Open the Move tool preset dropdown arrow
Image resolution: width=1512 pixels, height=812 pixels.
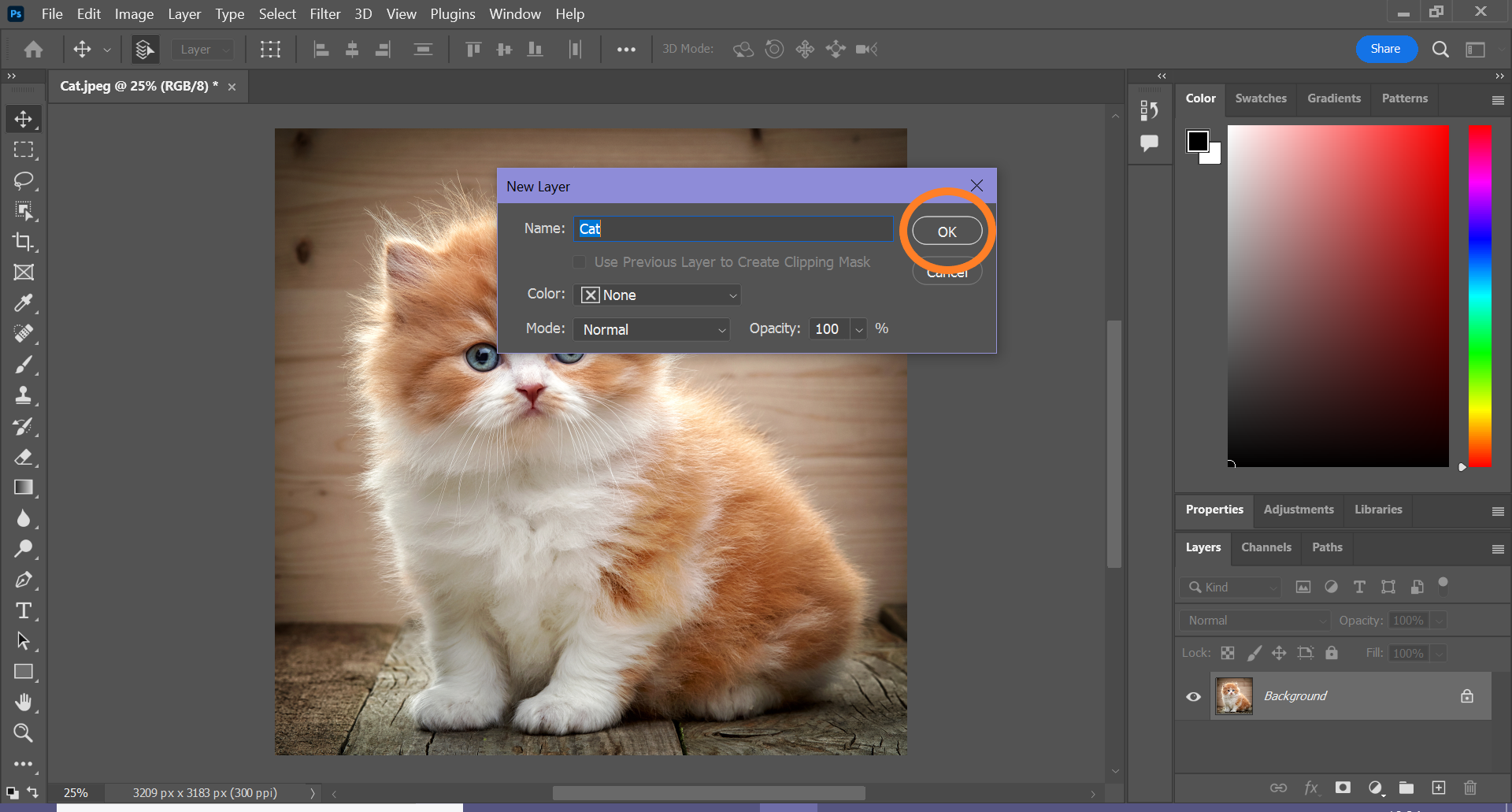pyautogui.click(x=107, y=50)
